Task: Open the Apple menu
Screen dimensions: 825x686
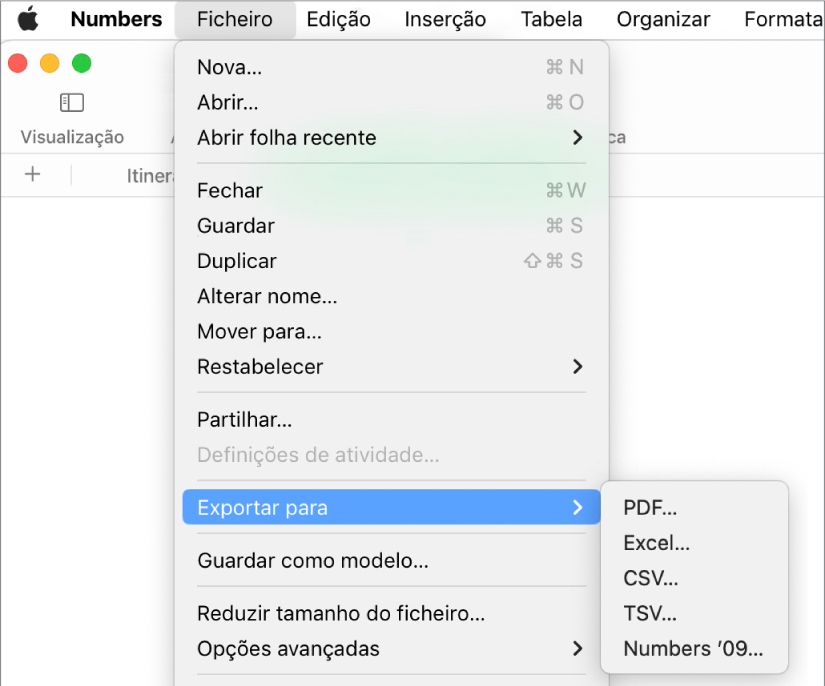Action: (28, 19)
